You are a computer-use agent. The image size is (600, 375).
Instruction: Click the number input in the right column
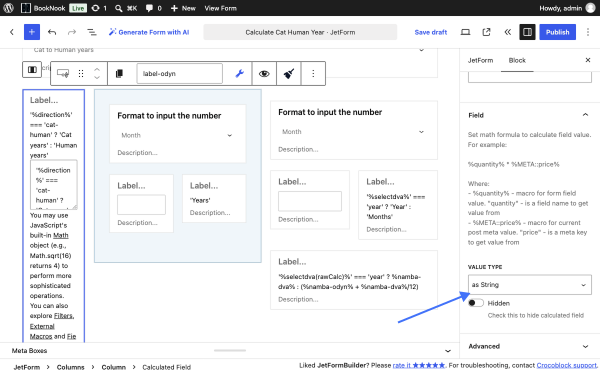coord(310,201)
